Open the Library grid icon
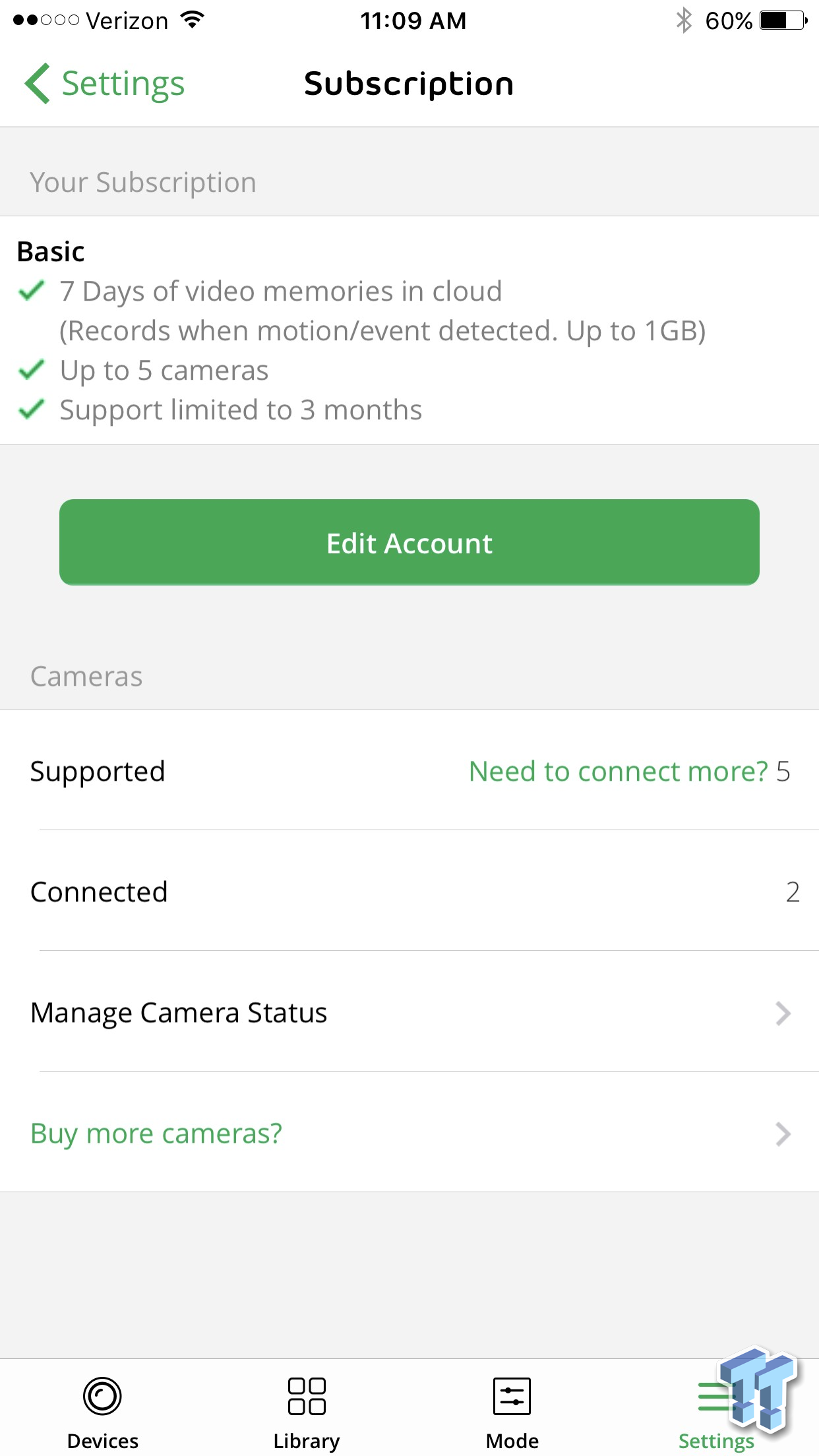This screenshot has width=819, height=1456. coord(307,1395)
